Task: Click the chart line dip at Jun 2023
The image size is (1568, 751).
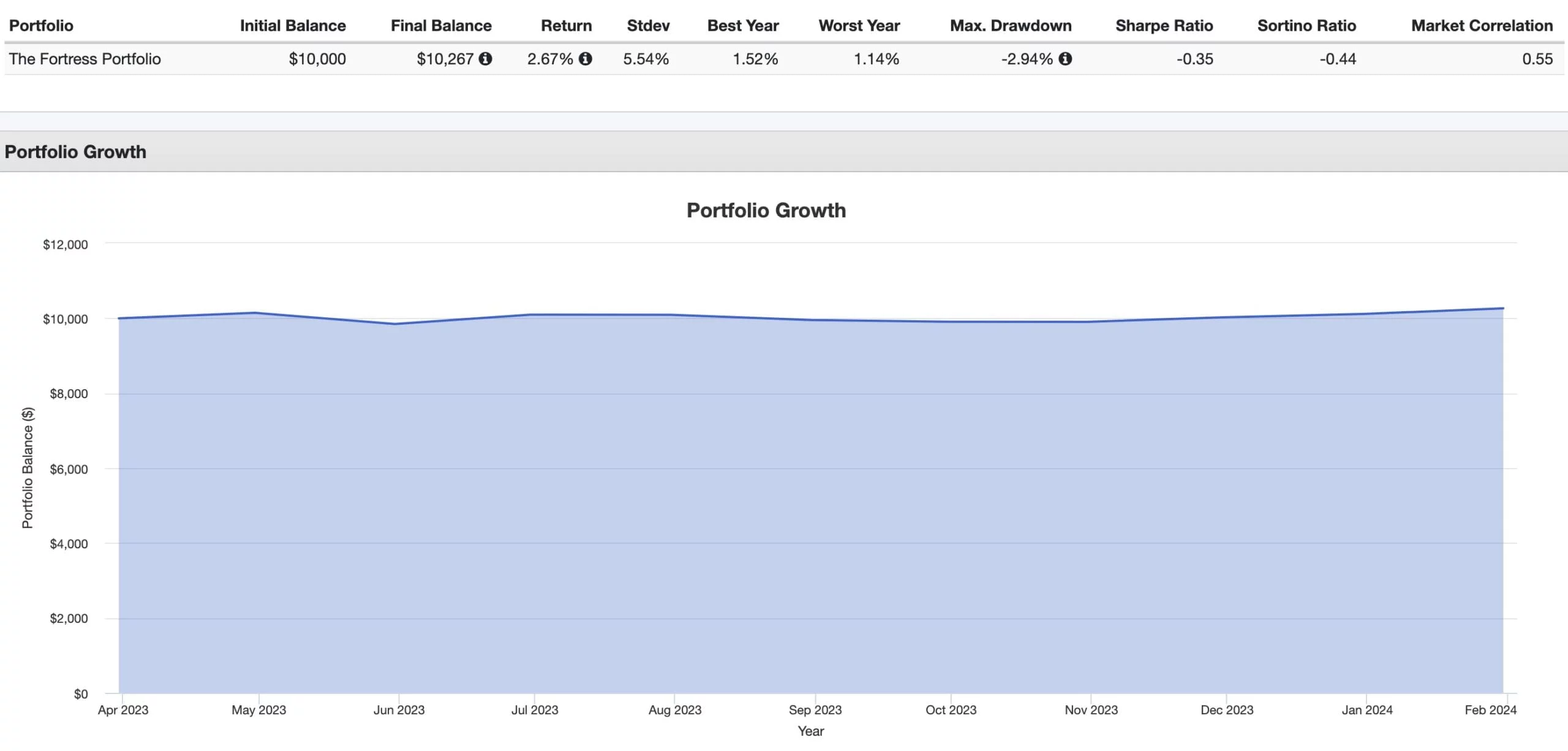Action: pyautogui.click(x=395, y=324)
